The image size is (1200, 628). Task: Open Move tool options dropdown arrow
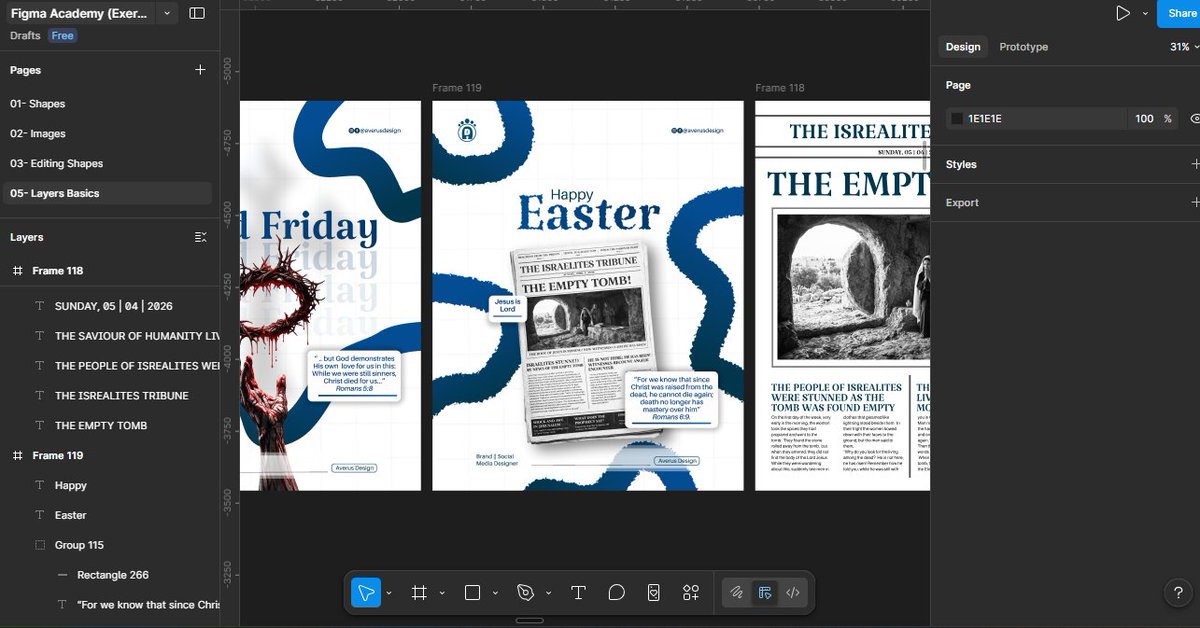[x=389, y=593]
